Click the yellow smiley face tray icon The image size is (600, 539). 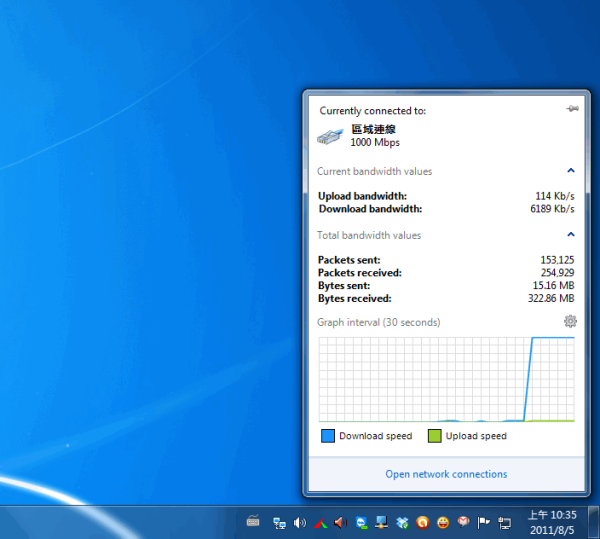click(x=443, y=522)
